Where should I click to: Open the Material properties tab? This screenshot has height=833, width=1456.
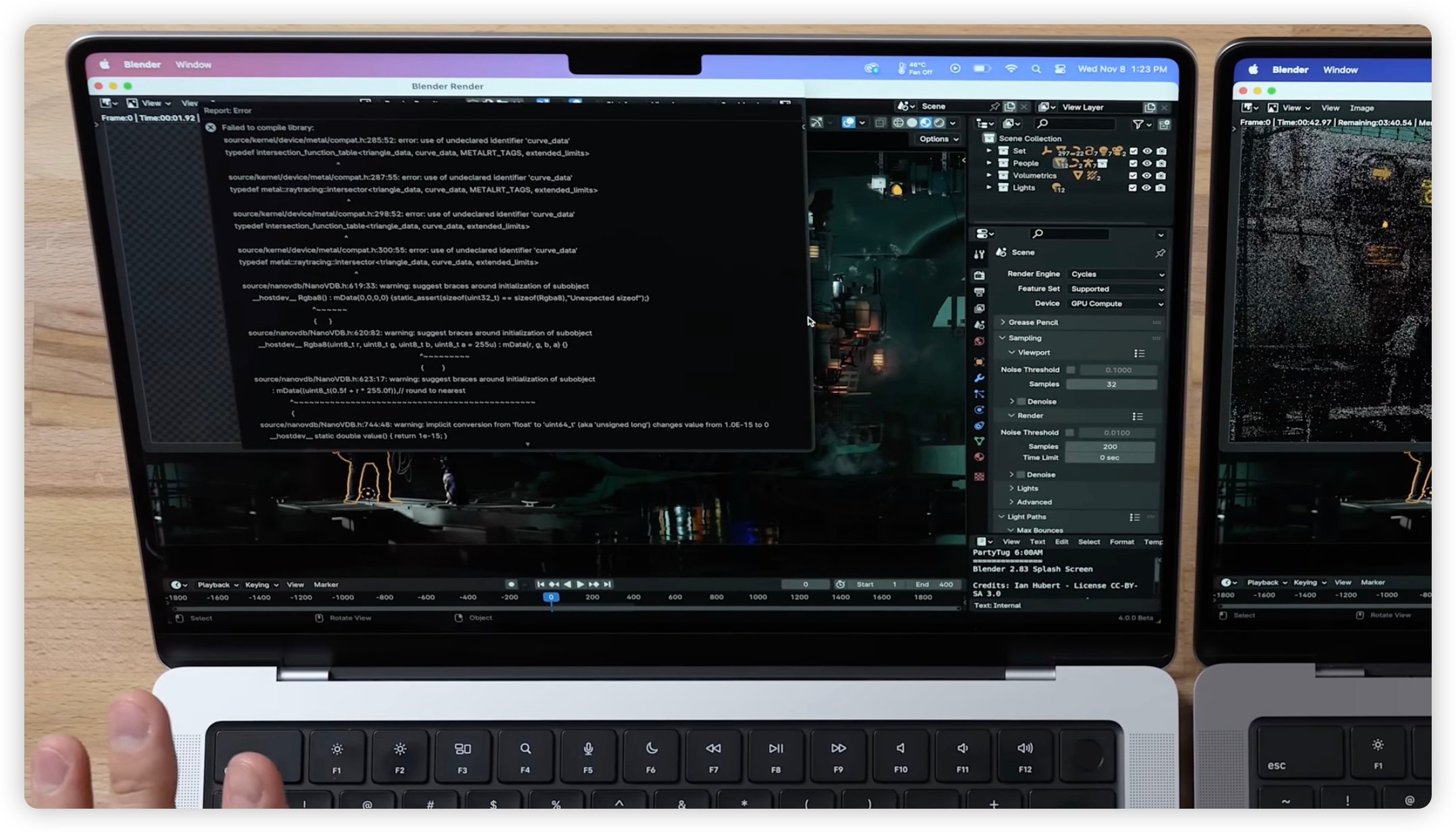(979, 457)
